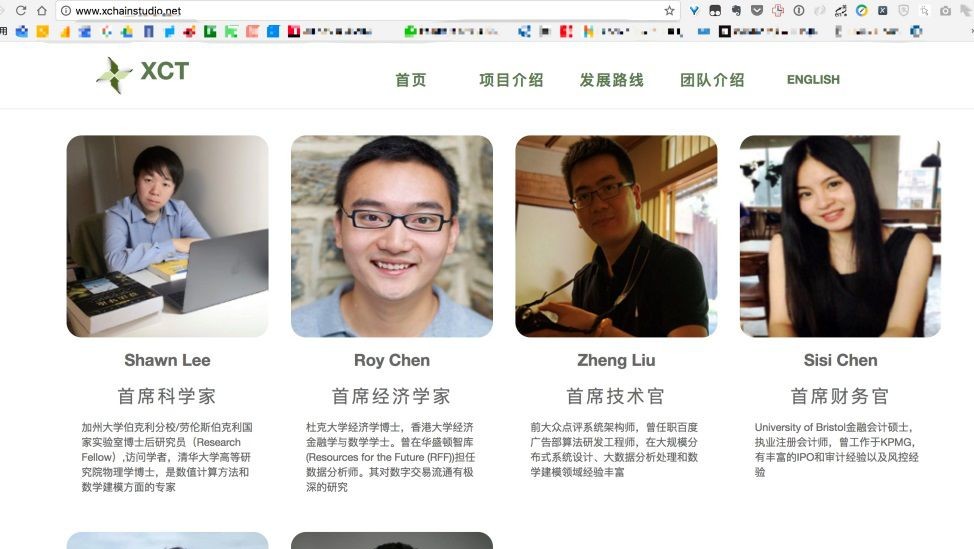Select 团队介绍 in the navigation bar
This screenshot has height=549, width=974.
point(712,79)
